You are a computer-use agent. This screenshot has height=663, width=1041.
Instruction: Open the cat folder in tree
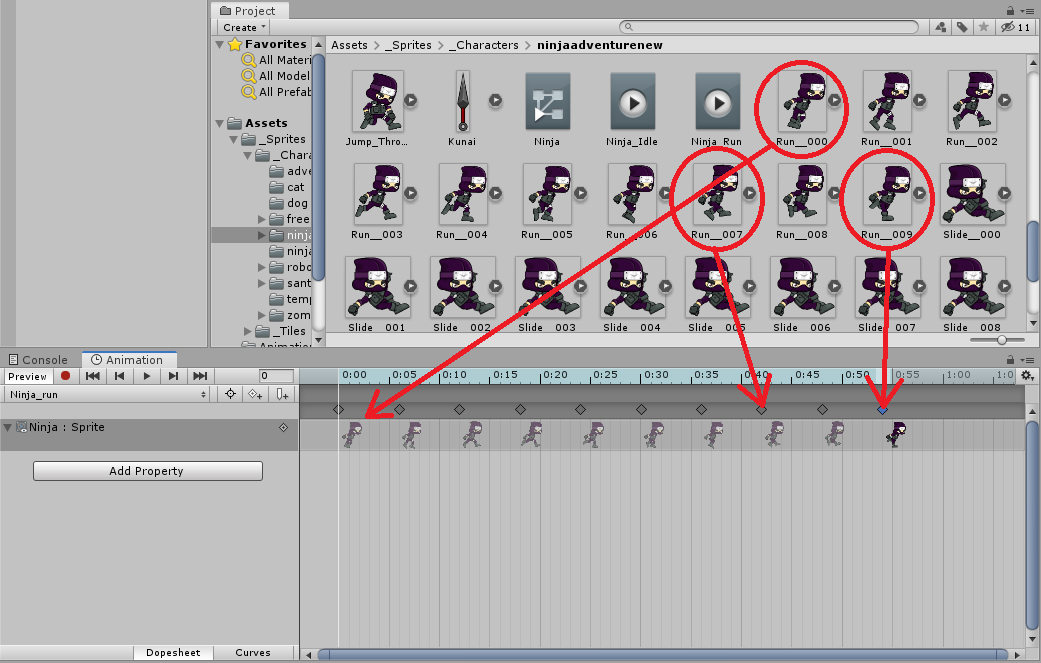point(287,187)
